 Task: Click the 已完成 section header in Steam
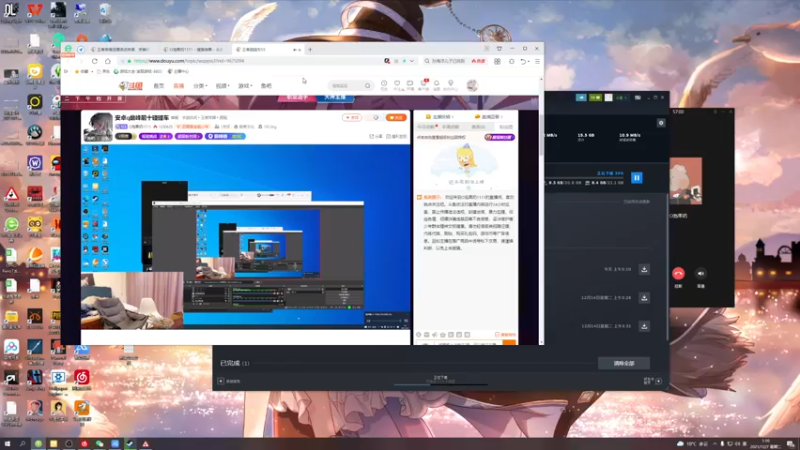click(x=234, y=363)
